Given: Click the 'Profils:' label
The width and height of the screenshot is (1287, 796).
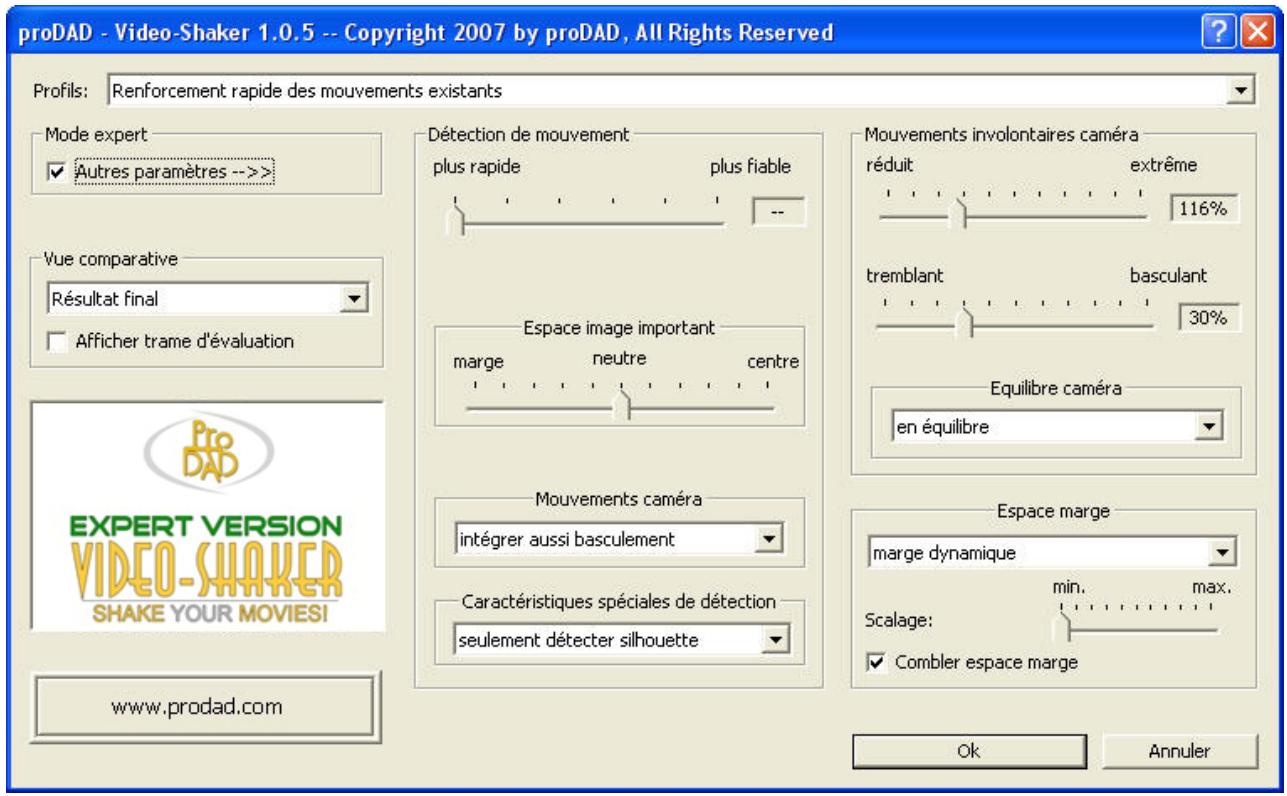Looking at the screenshot, I should point(61,91).
